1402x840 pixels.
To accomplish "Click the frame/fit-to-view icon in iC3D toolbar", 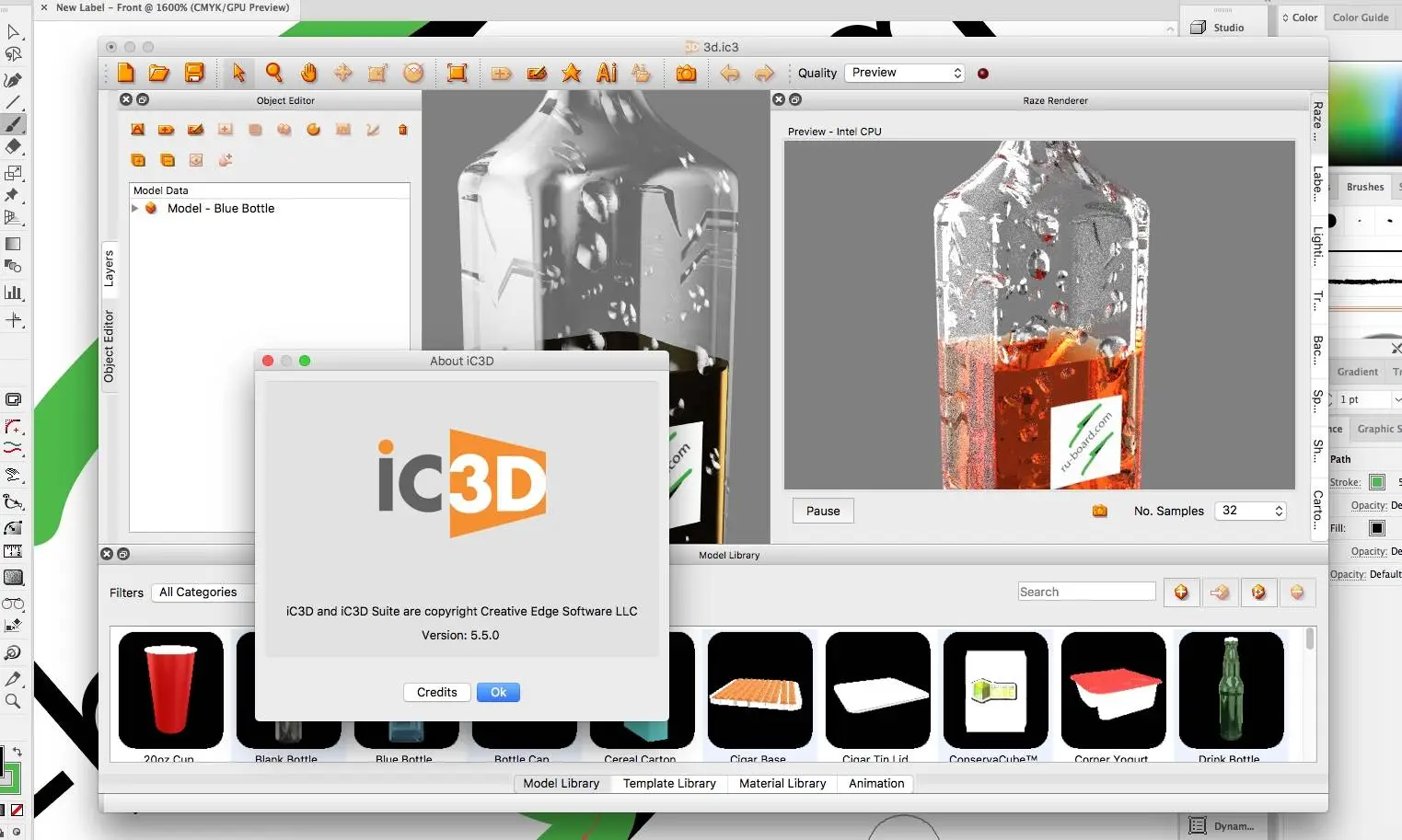I will 457,73.
